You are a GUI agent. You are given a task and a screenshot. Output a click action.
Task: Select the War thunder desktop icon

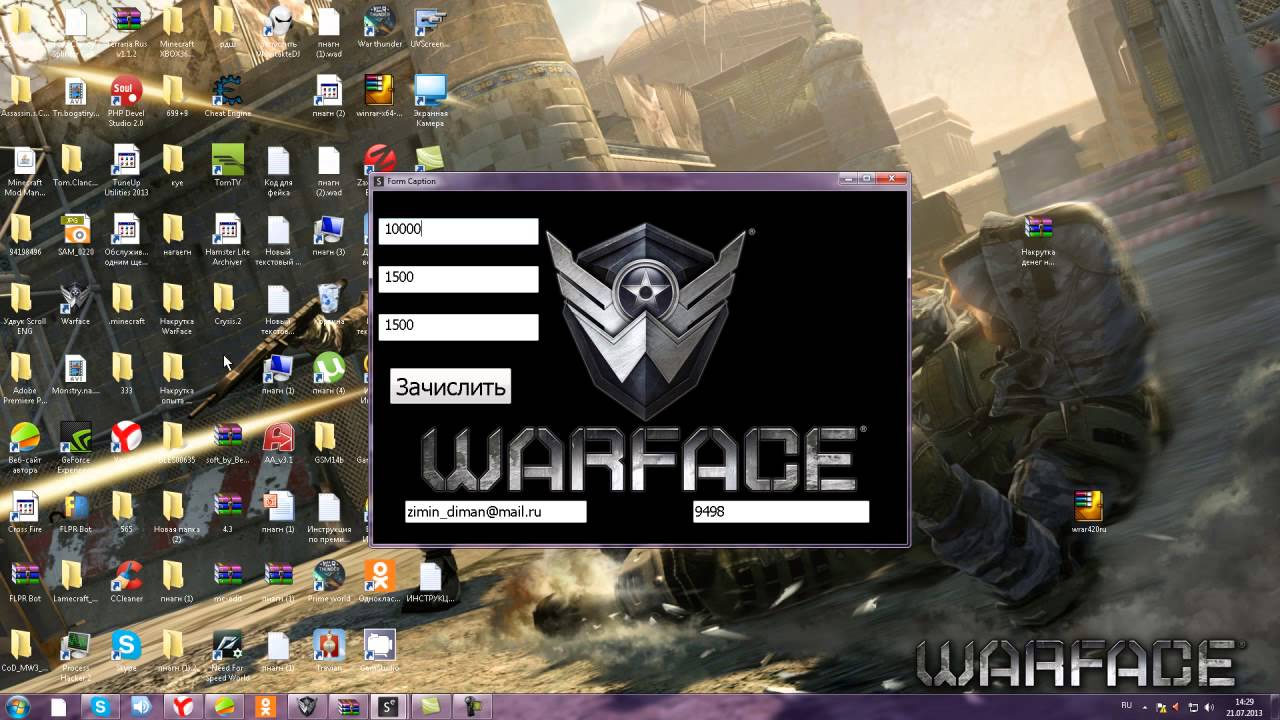pos(378,30)
